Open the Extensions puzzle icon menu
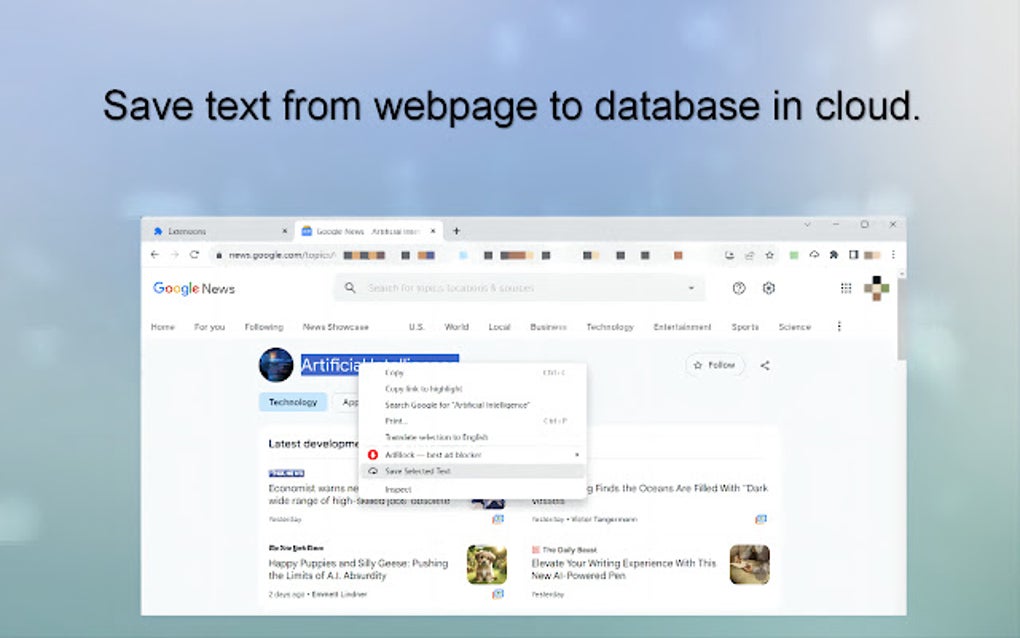Viewport: 1020px width, 638px height. [833, 255]
